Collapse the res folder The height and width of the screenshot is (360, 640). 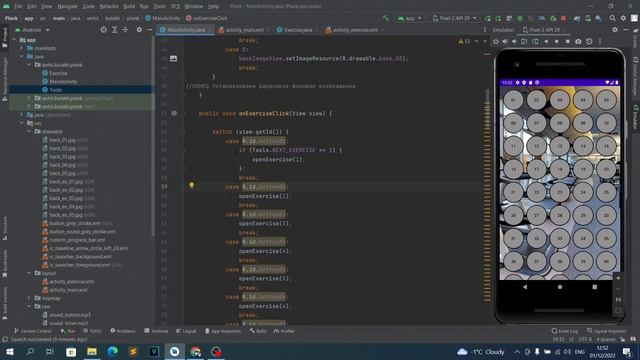click(x=22, y=123)
